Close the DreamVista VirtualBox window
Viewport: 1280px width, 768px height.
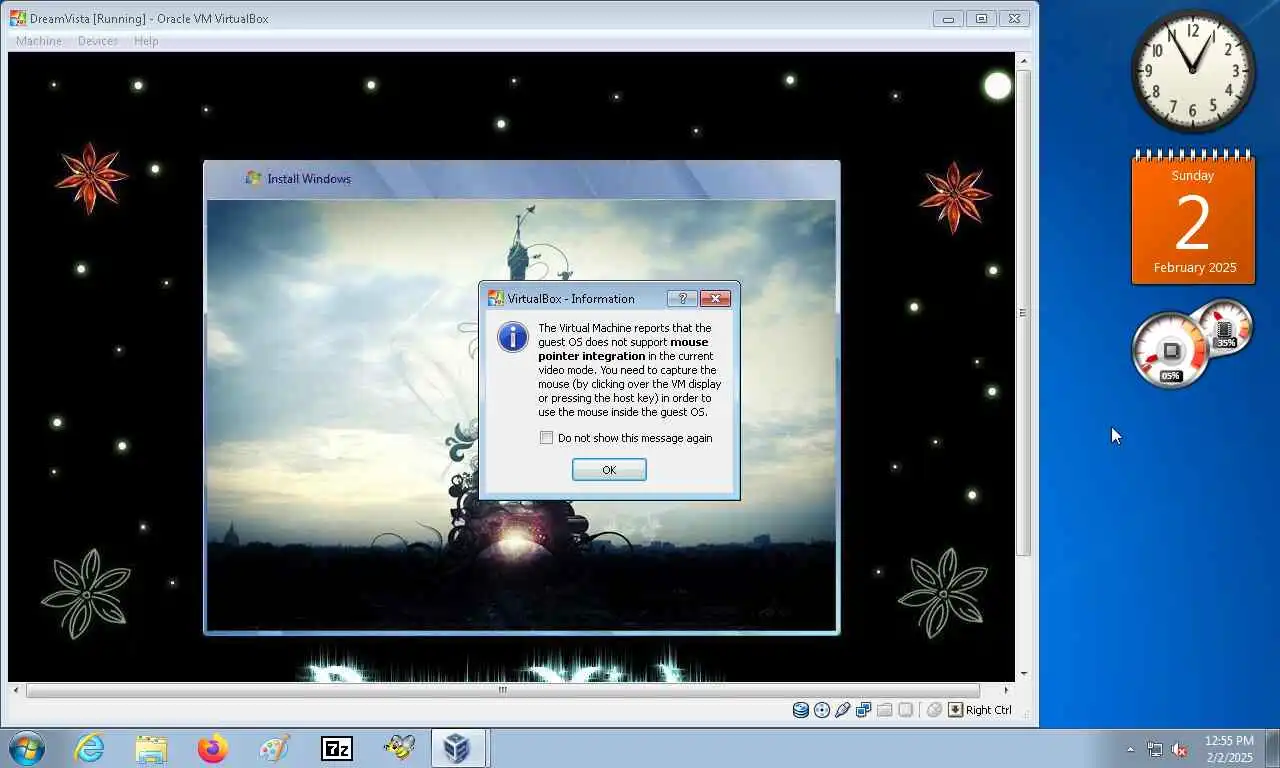pyautogui.click(x=1014, y=18)
